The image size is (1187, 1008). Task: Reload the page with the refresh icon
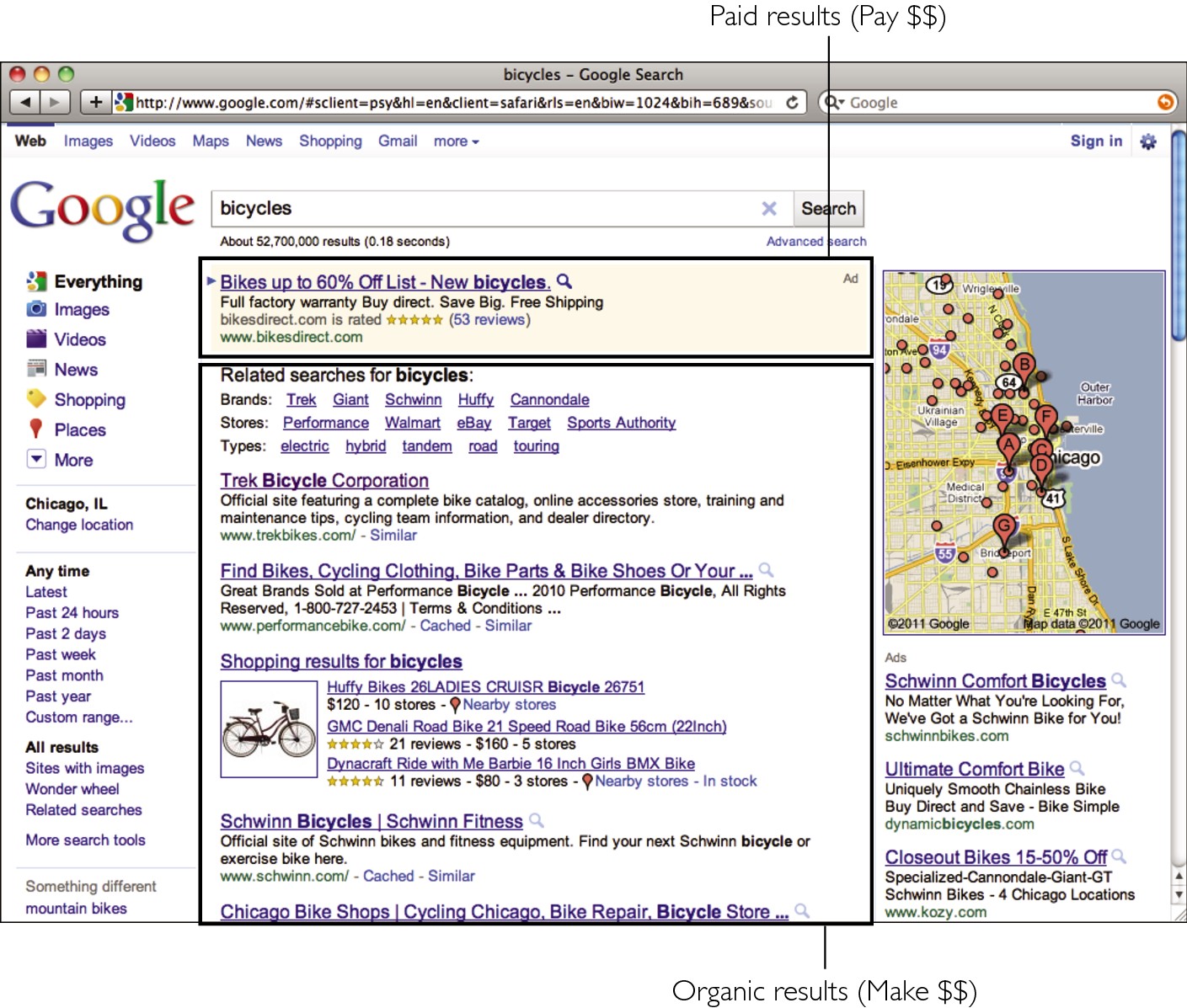pos(792,102)
